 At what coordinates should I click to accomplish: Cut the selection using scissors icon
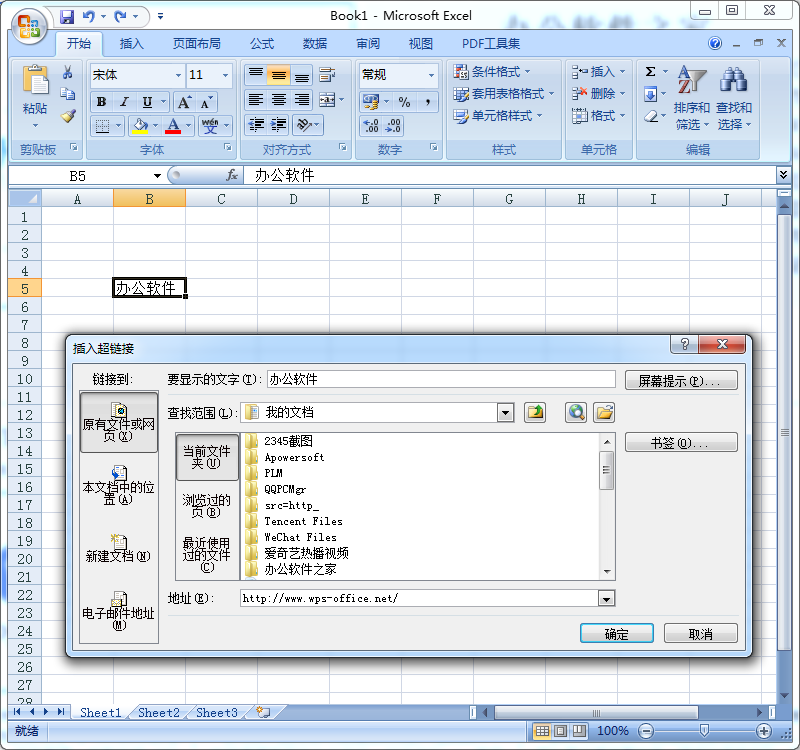68,72
